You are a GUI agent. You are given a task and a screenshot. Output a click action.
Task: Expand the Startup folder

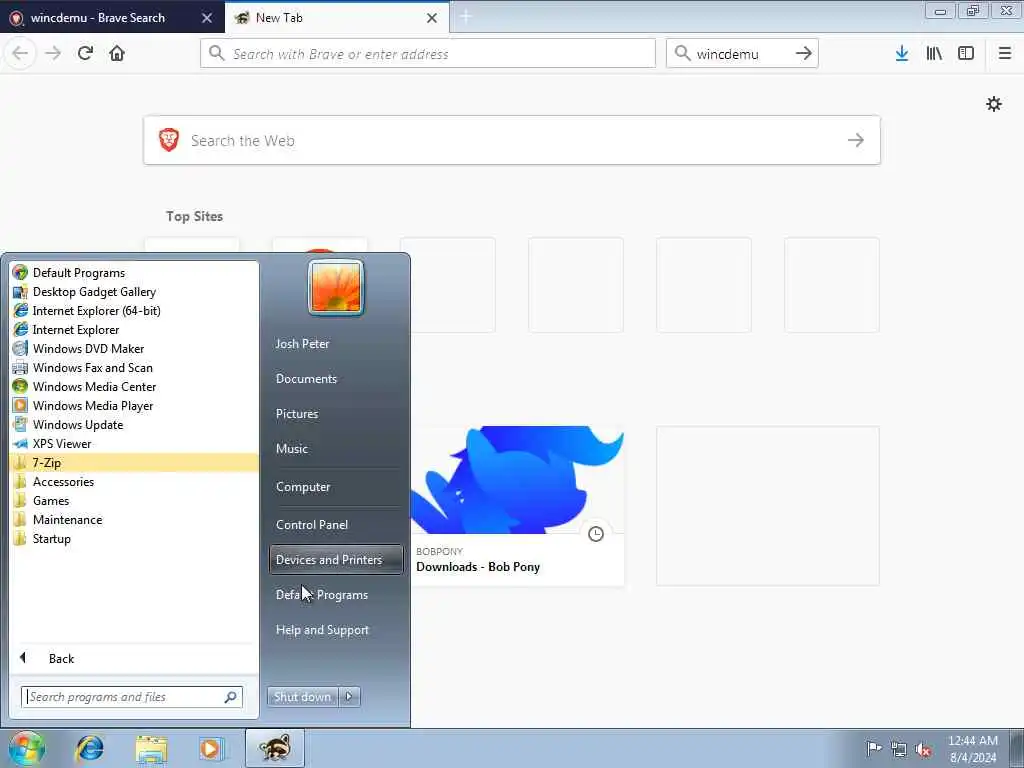[x=134, y=538]
